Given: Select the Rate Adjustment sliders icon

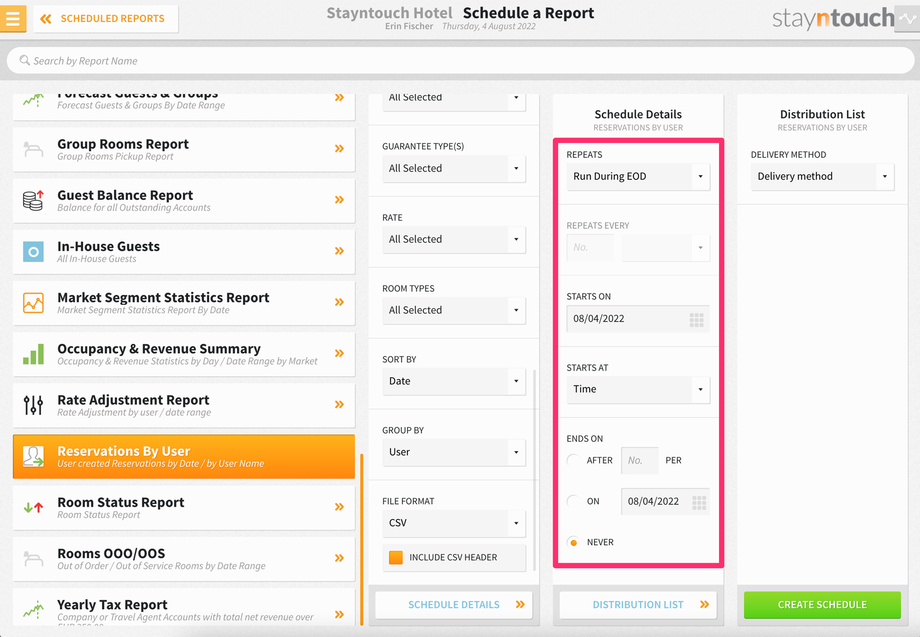Looking at the screenshot, I should (x=33, y=405).
